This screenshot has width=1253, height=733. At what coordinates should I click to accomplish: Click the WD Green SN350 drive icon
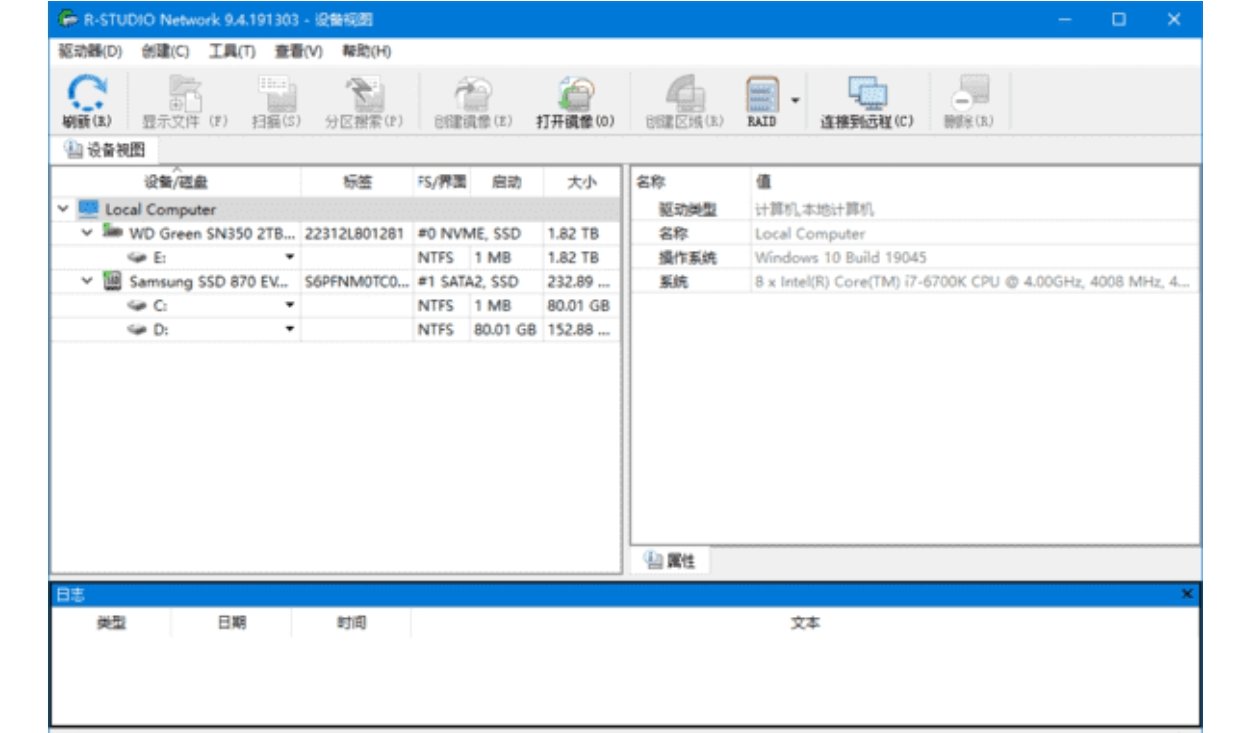(113, 232)
